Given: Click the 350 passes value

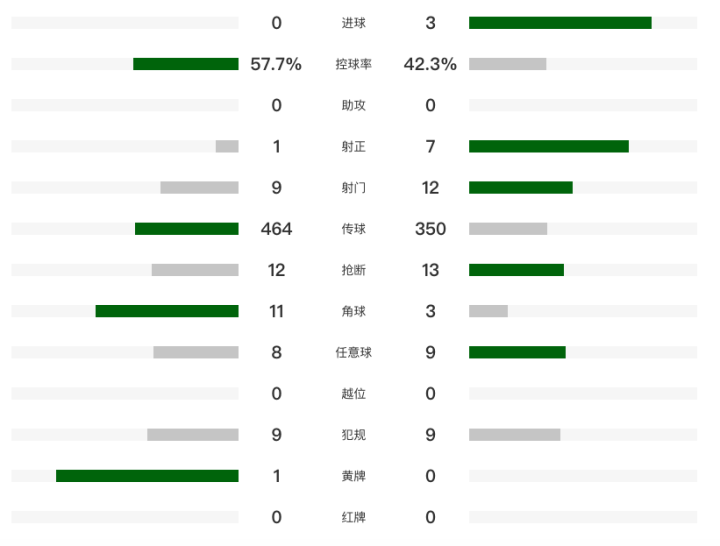Looking at the screenshot, I should point(430,229).
